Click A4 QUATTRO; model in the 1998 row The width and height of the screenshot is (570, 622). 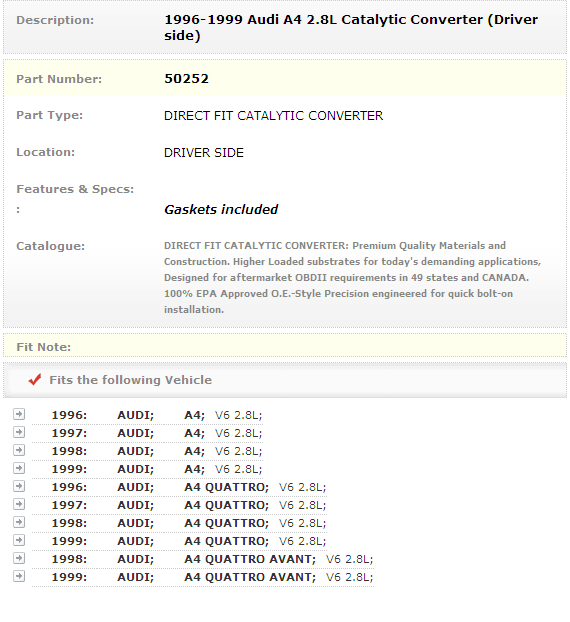(226, 523)
